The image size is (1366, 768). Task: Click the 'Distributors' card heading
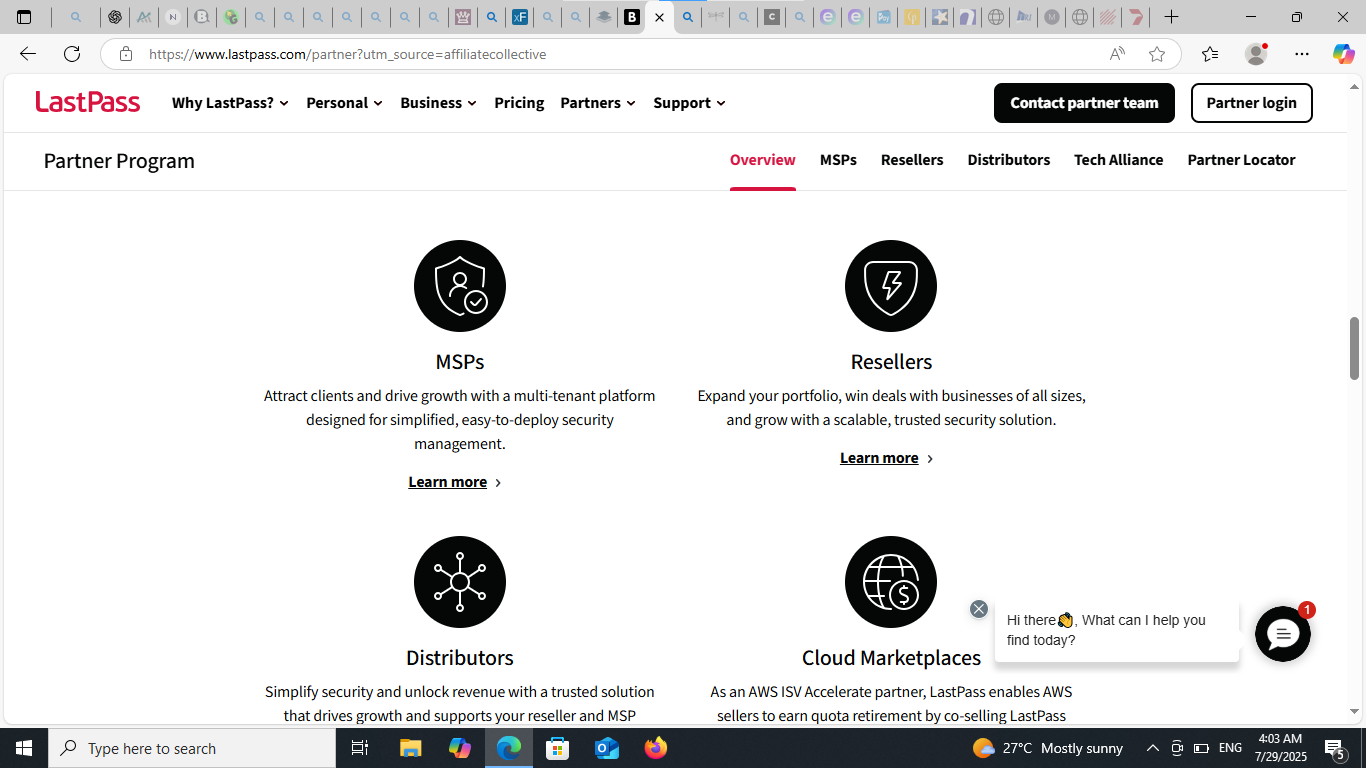[x=460, y=658]
